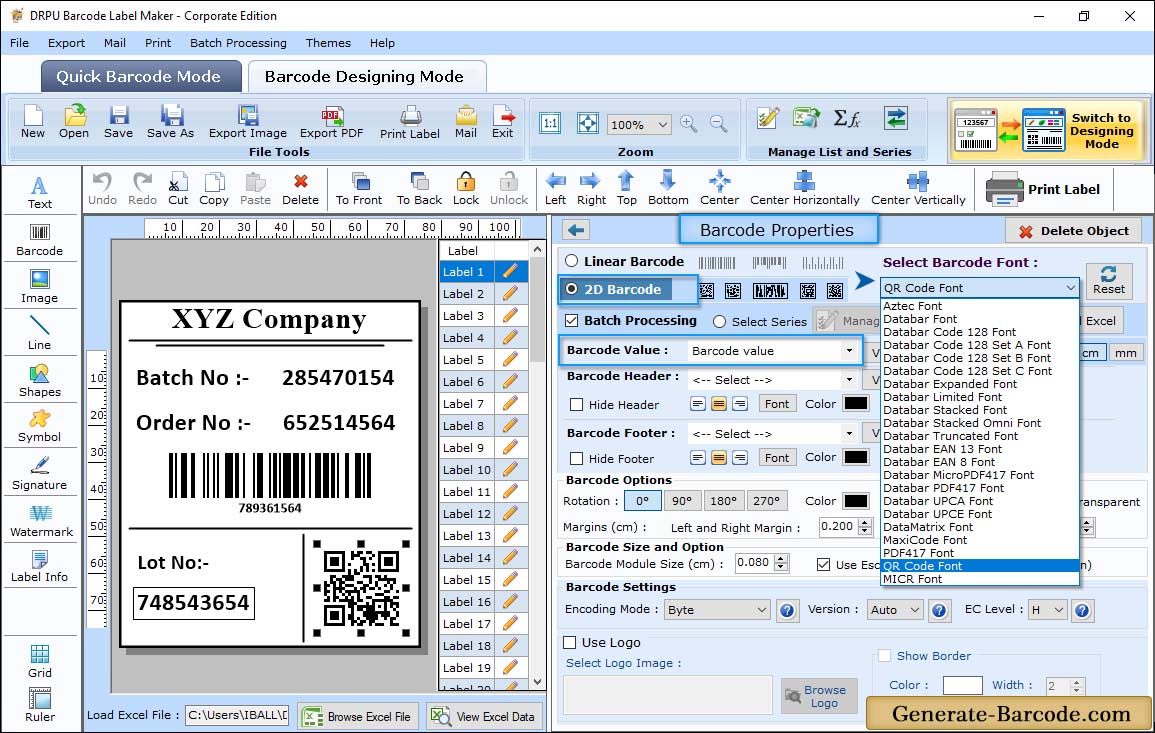Toggle the Show Border checkbox
Screen dimensions: 1155x733
point(885,656)
